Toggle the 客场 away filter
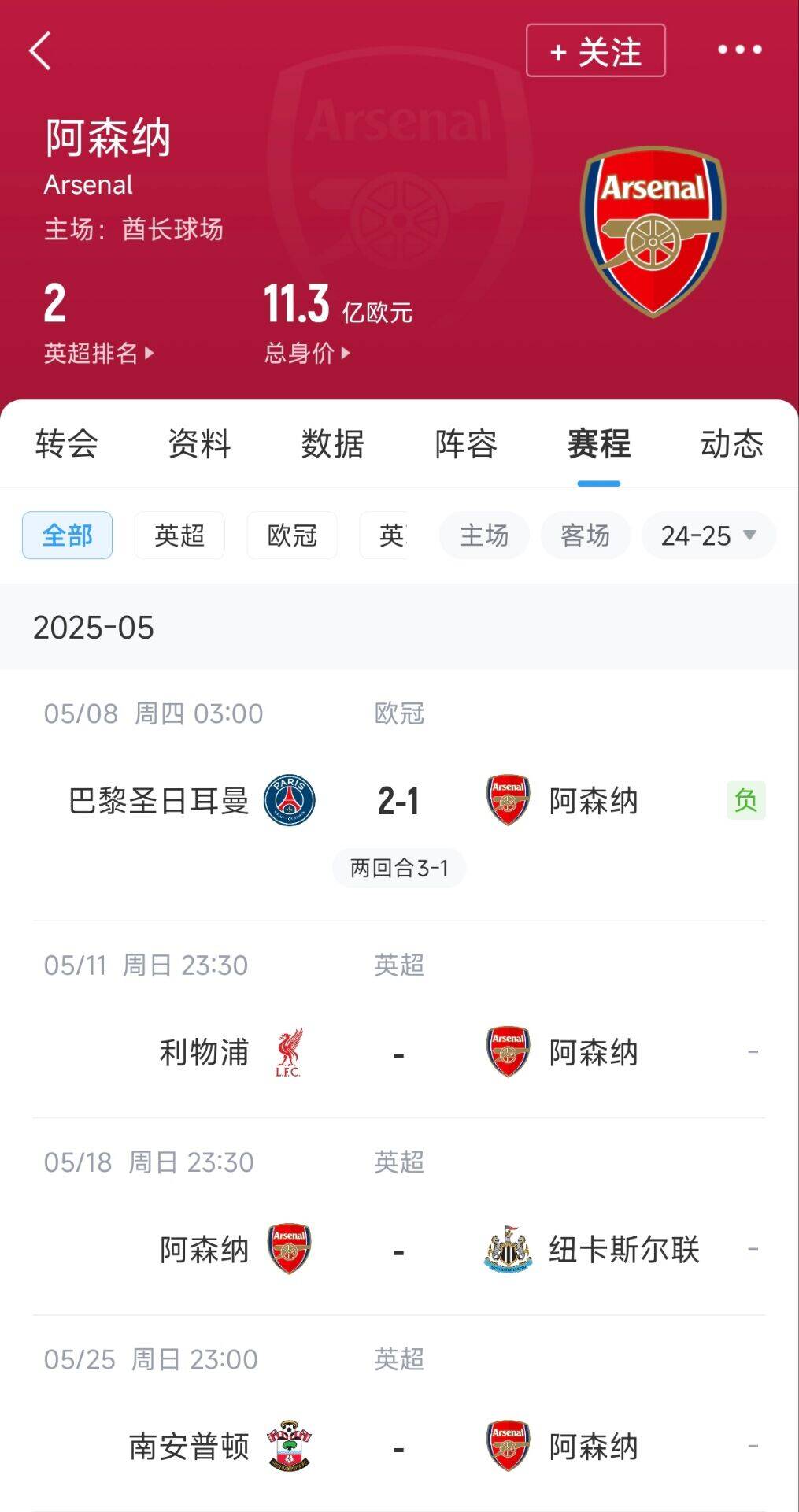 point(585,535)
